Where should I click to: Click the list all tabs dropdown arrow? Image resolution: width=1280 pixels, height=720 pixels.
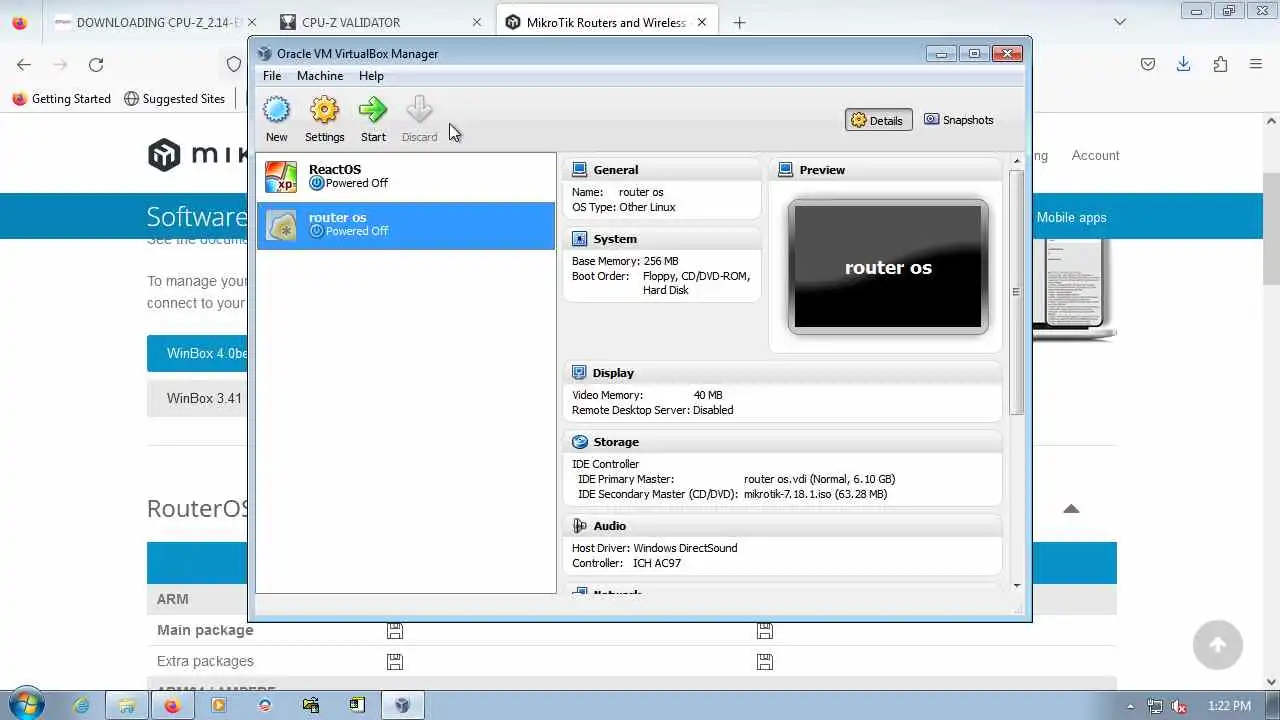coord(1120,22)
